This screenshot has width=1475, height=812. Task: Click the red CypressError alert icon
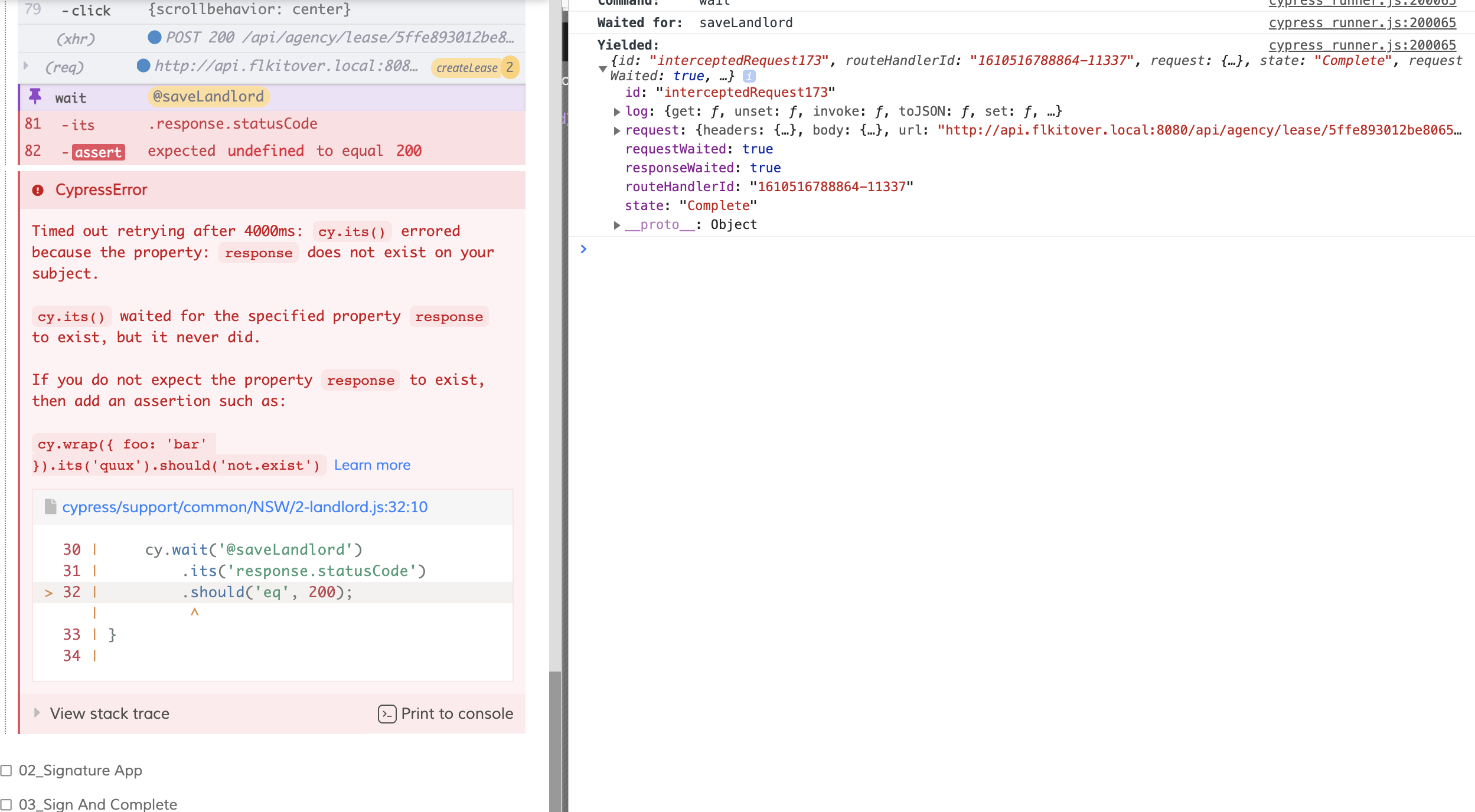[37, 189]
